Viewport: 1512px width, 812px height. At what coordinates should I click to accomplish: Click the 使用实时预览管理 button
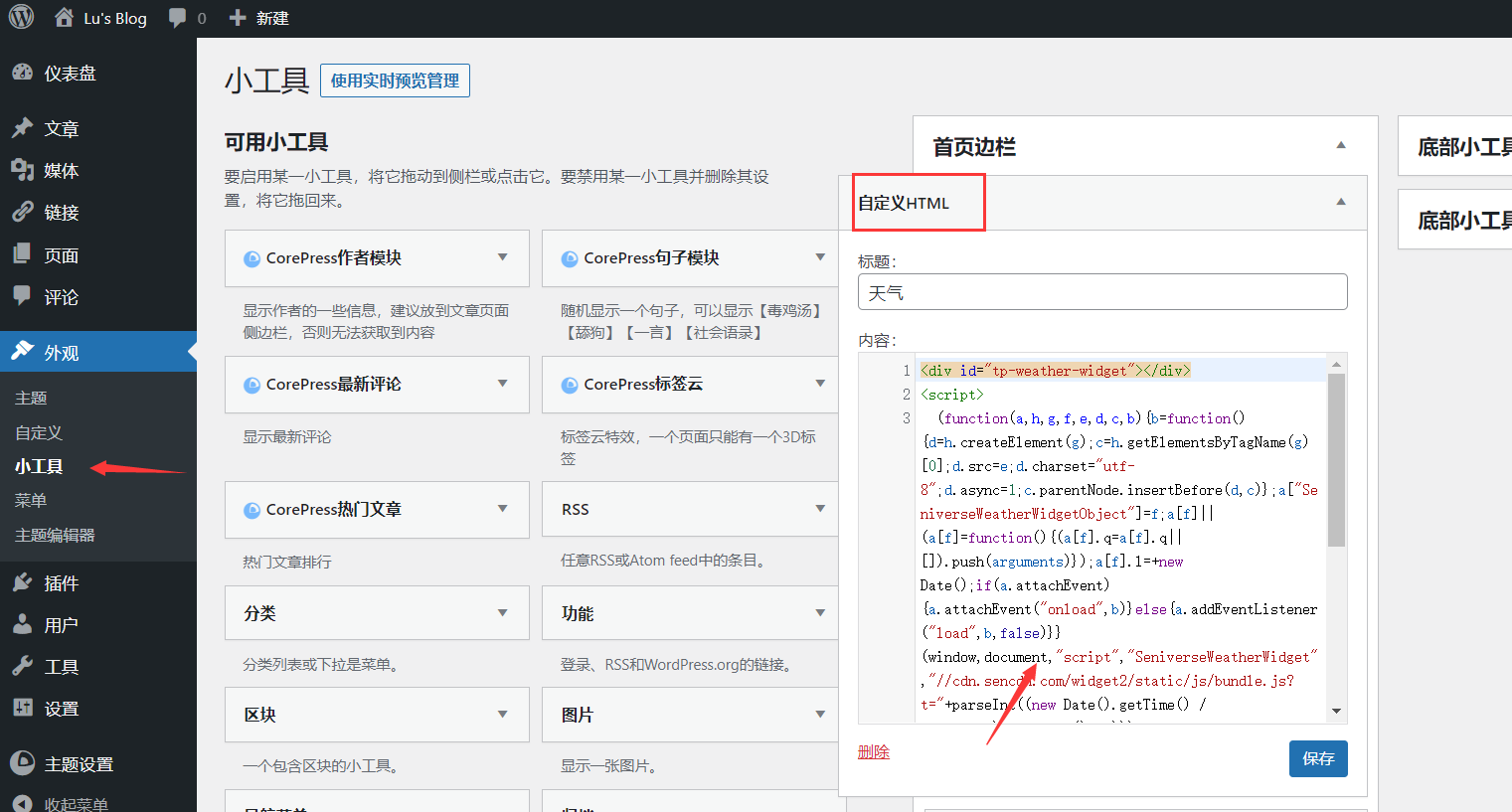[395, 81]
